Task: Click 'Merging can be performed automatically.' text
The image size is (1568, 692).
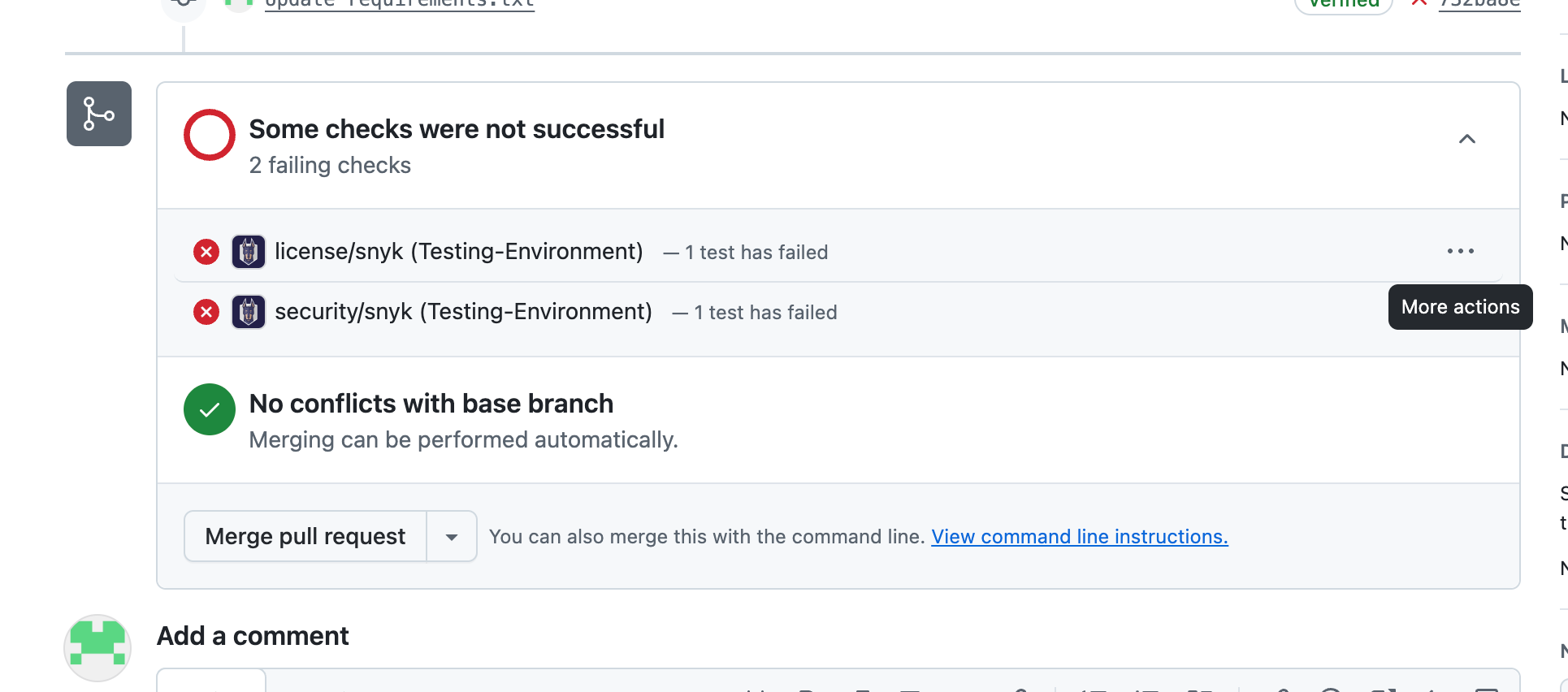Action: click(464, 439)
